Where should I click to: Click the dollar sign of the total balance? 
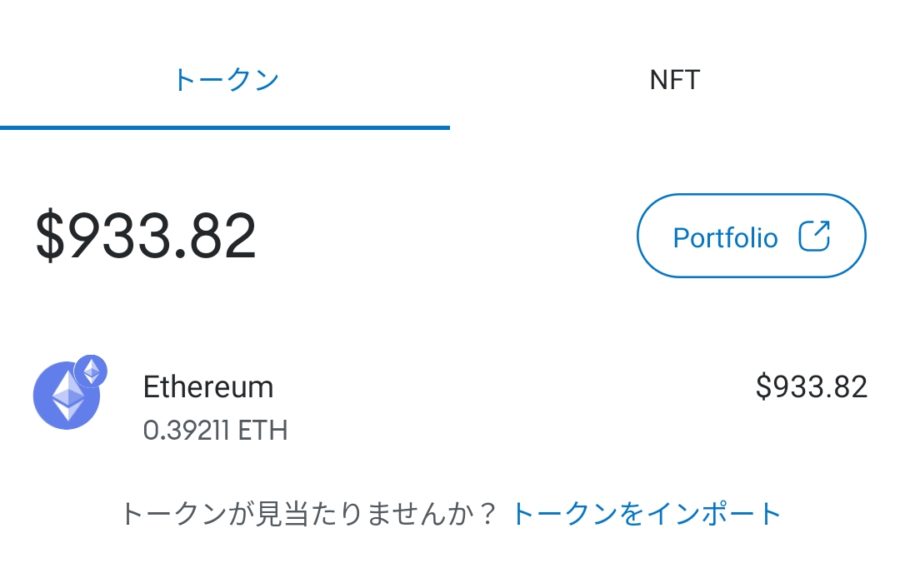(x=49, y=236)
